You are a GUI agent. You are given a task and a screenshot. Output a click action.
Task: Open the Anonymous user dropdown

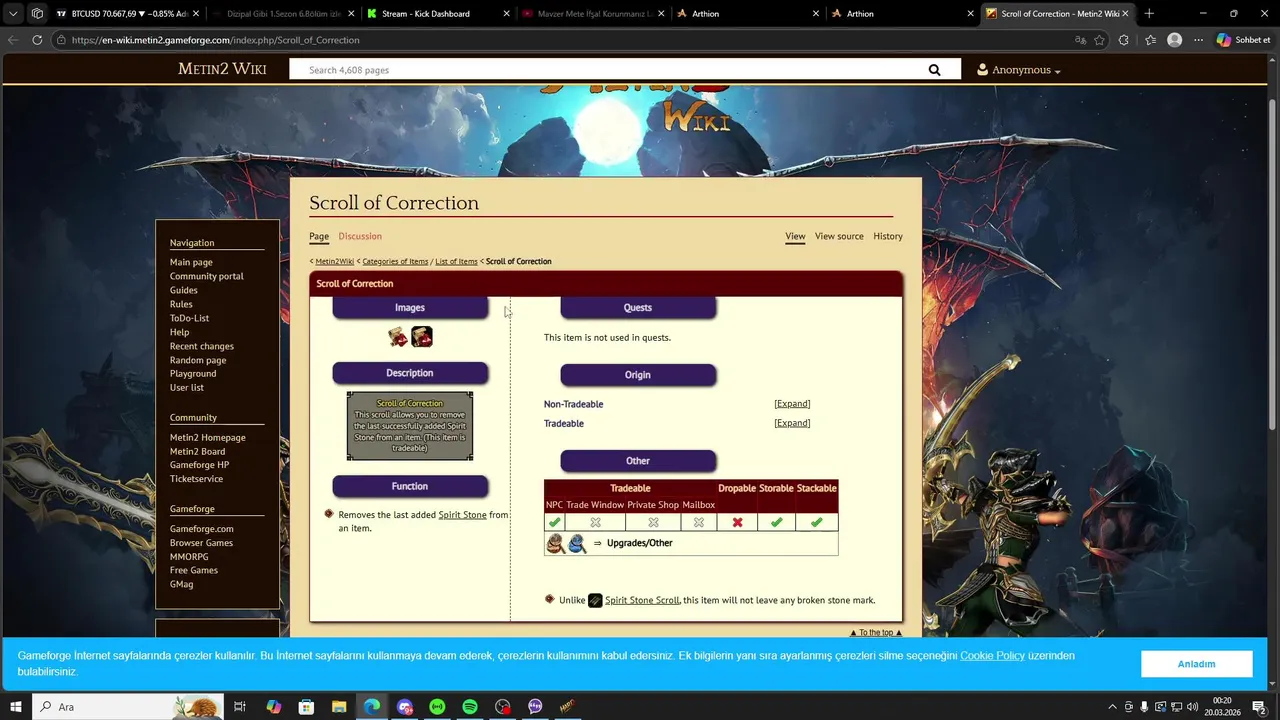coord(1018,70)
